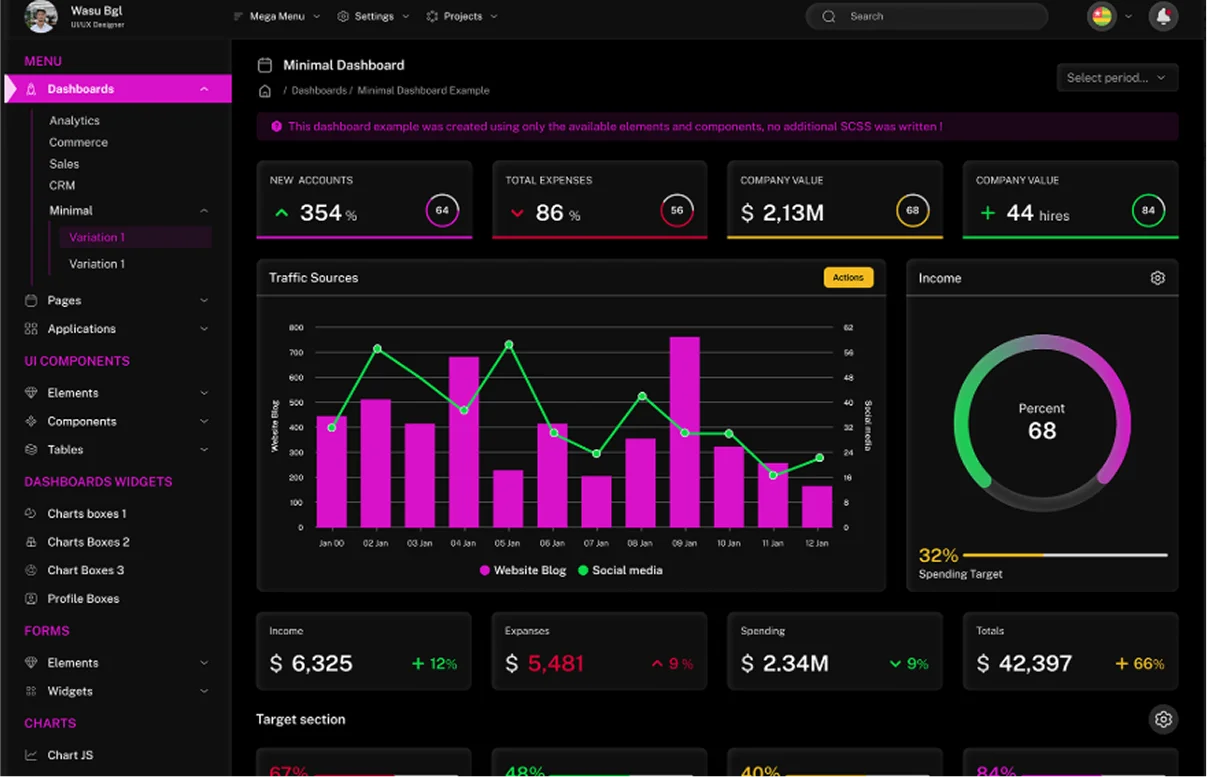Open the Select period dropdown

1117,77
